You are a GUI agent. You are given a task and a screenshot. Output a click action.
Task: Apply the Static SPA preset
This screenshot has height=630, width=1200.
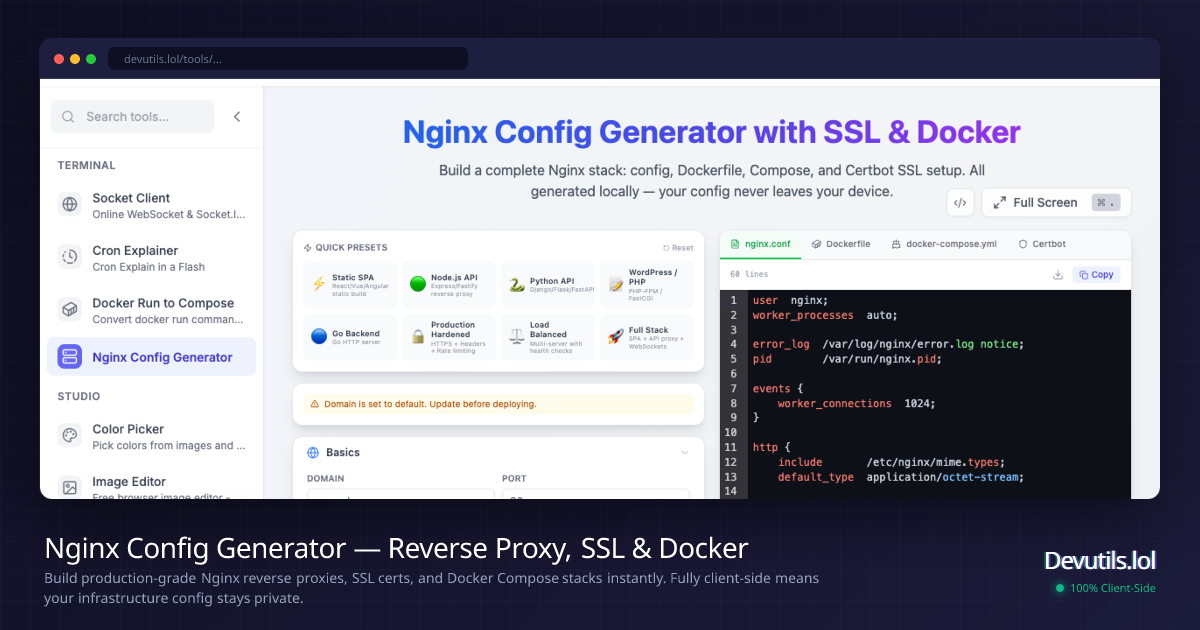pyautogui.click(x=350, y=284)
